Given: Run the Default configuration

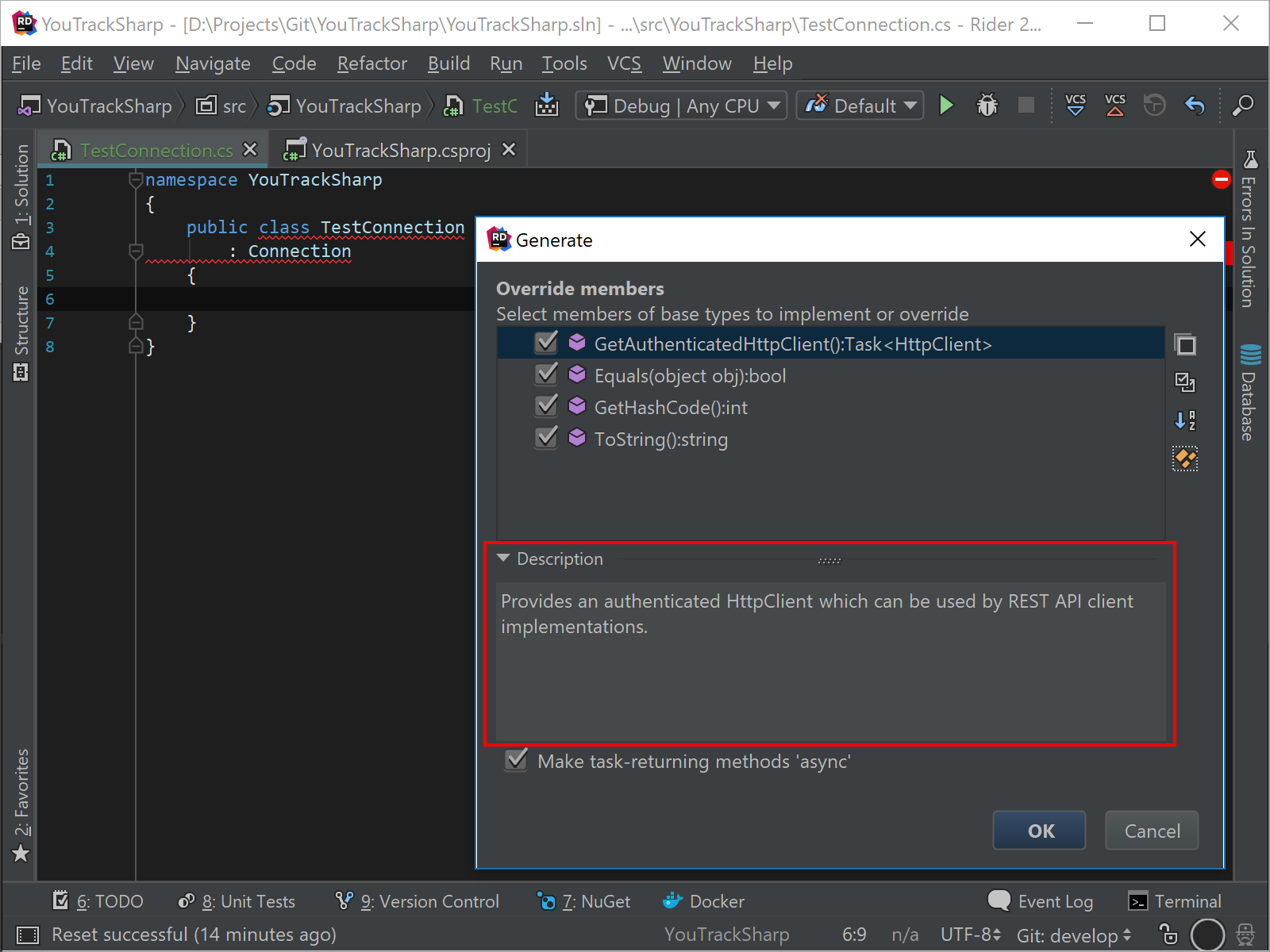Looking at the screenshot, I should click(946, 105).
